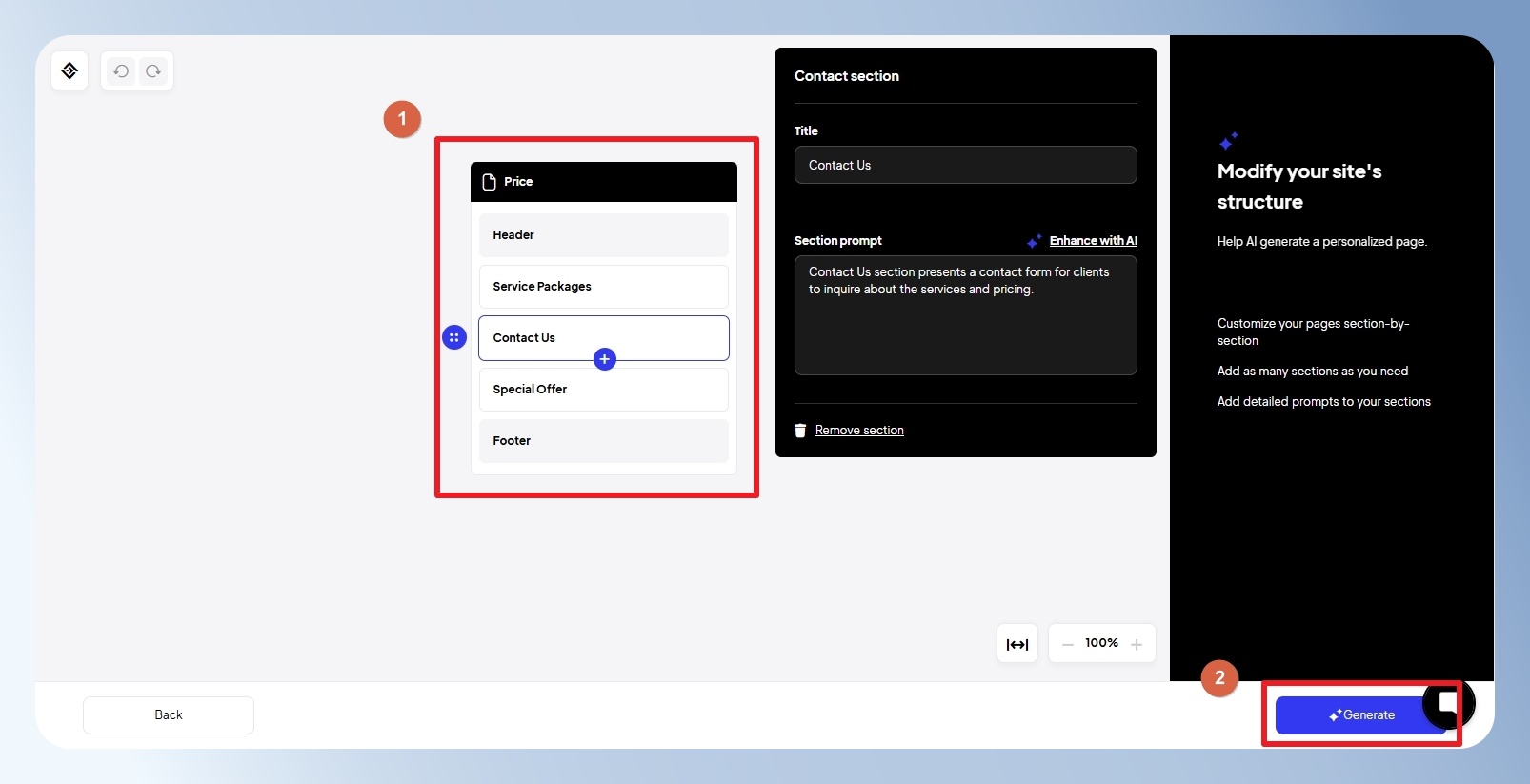The width and height of the screenshot is (1530, 784).
Task: Click the fit-to-width icon
Action: [1017, 644]
